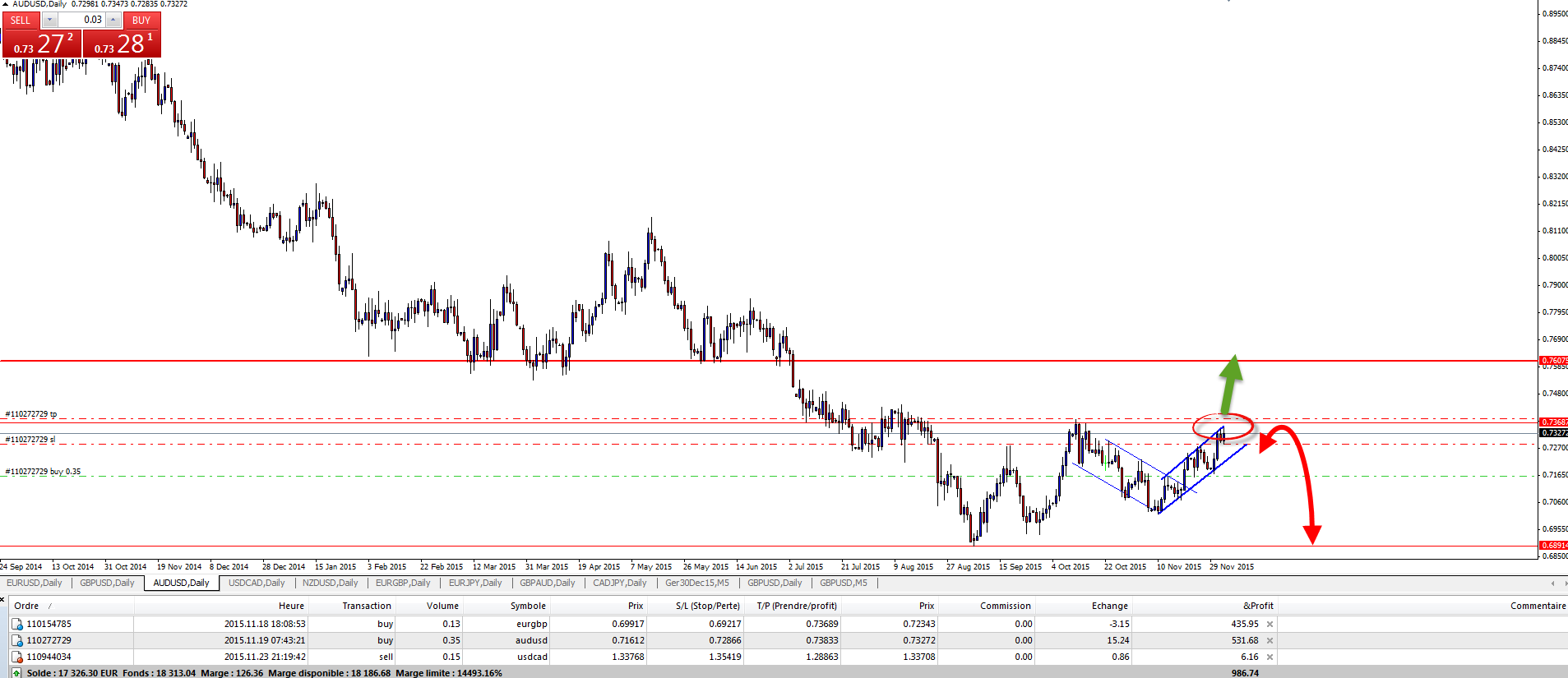Click the order icon for 110944034
The width and height of the screenshot is (1568, 678).
pos(16,657)
